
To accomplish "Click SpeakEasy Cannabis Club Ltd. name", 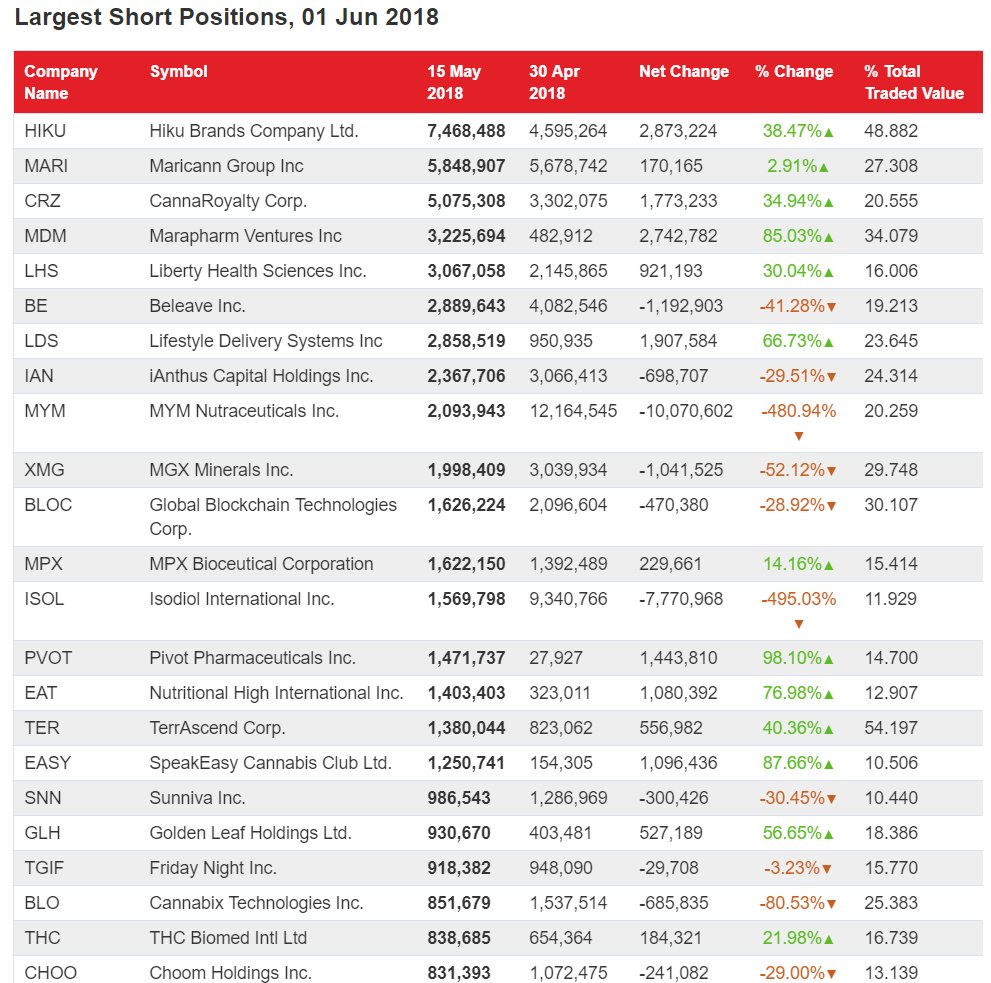I will (x=271, y=763).
